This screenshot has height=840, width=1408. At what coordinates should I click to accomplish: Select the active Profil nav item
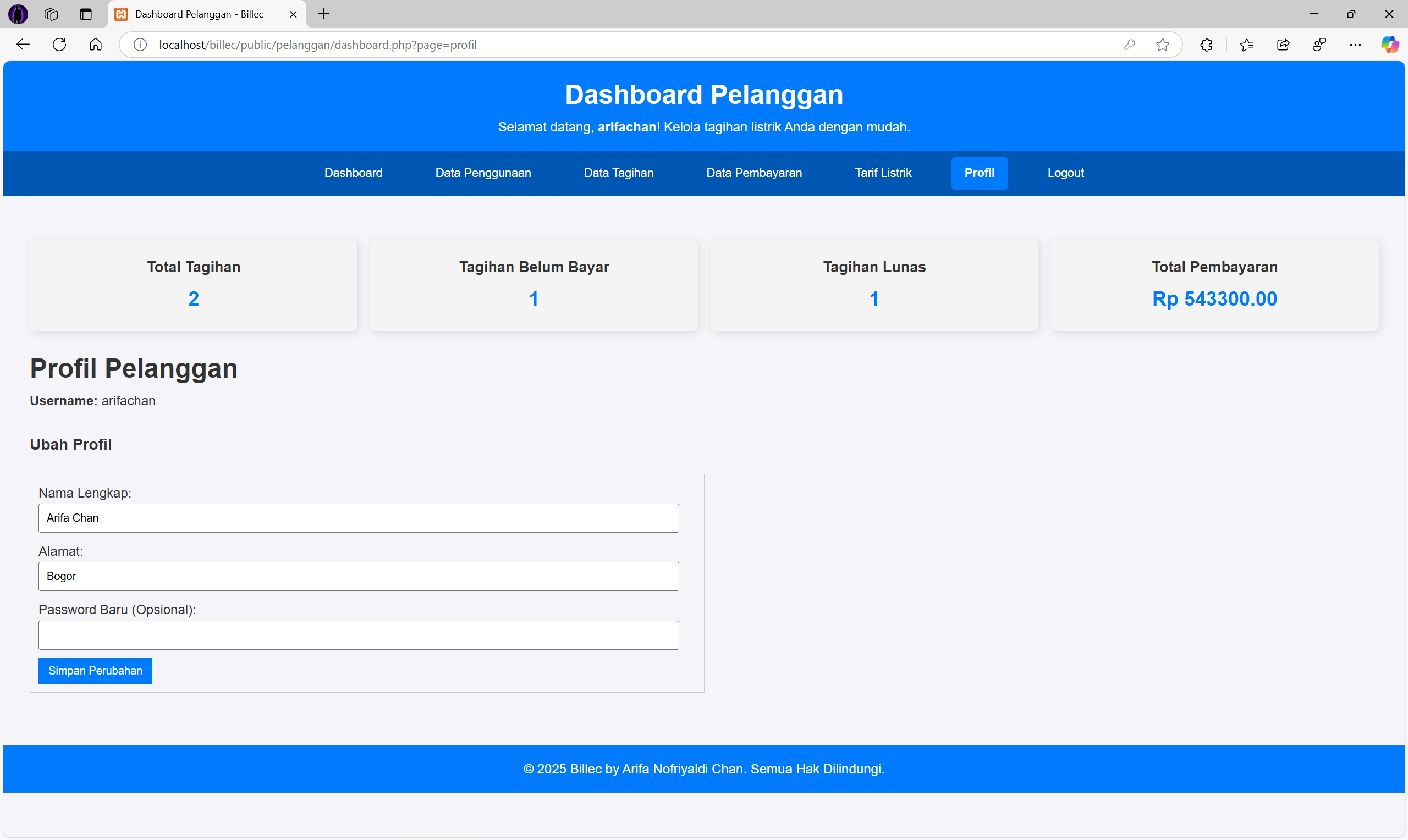pos(980,173)
